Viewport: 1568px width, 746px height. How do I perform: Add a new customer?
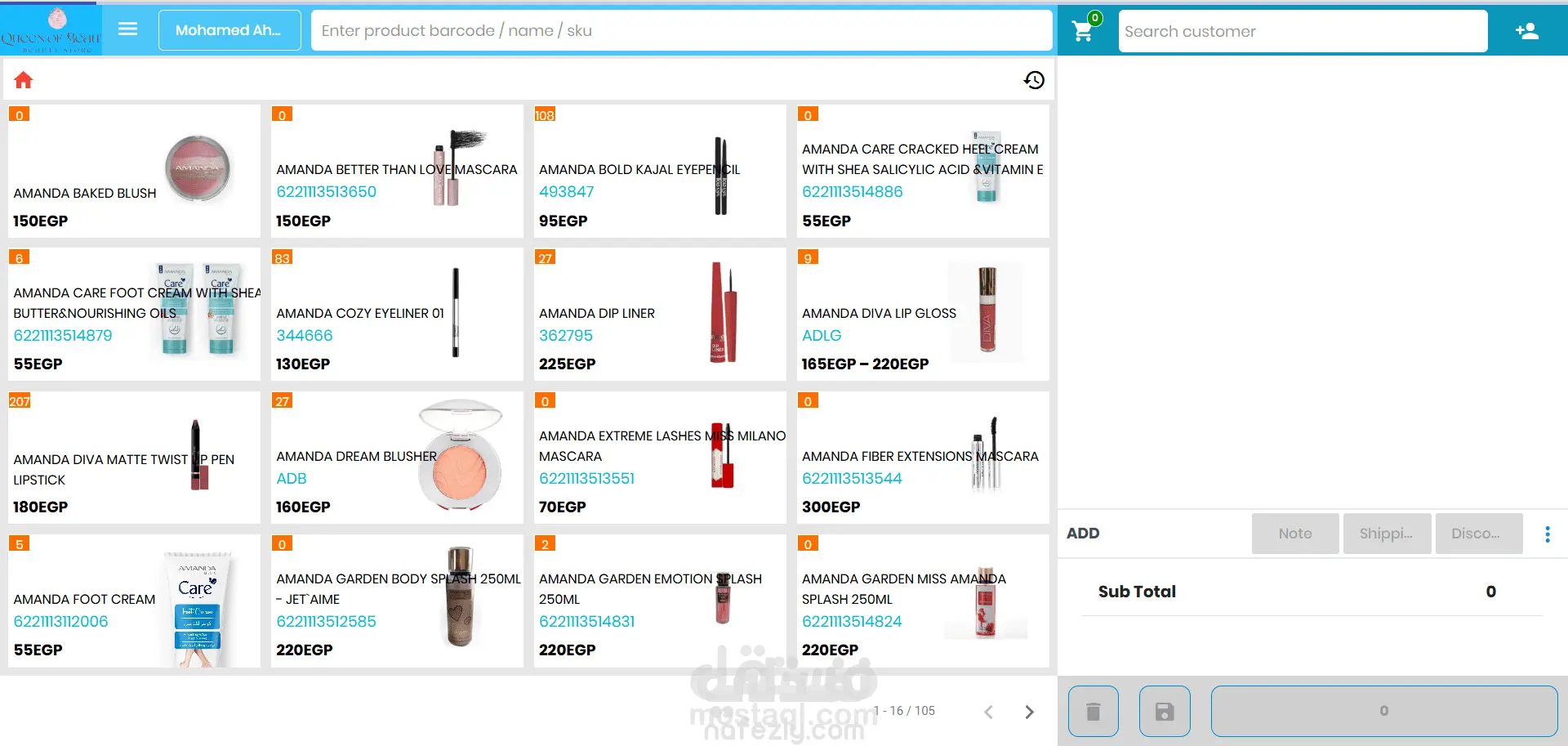[1527, 31]
